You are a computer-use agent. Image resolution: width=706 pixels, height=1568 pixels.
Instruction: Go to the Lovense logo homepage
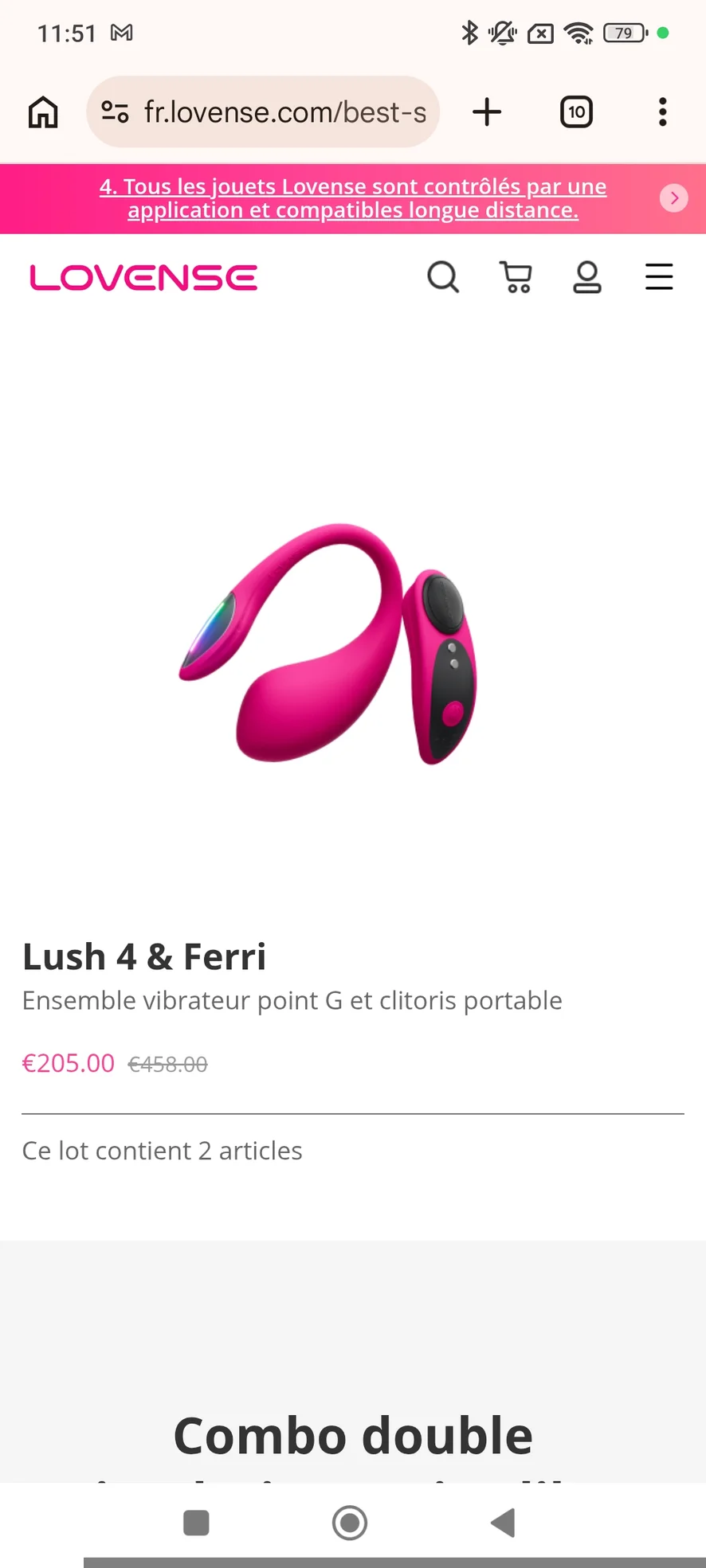pos(143,278)
